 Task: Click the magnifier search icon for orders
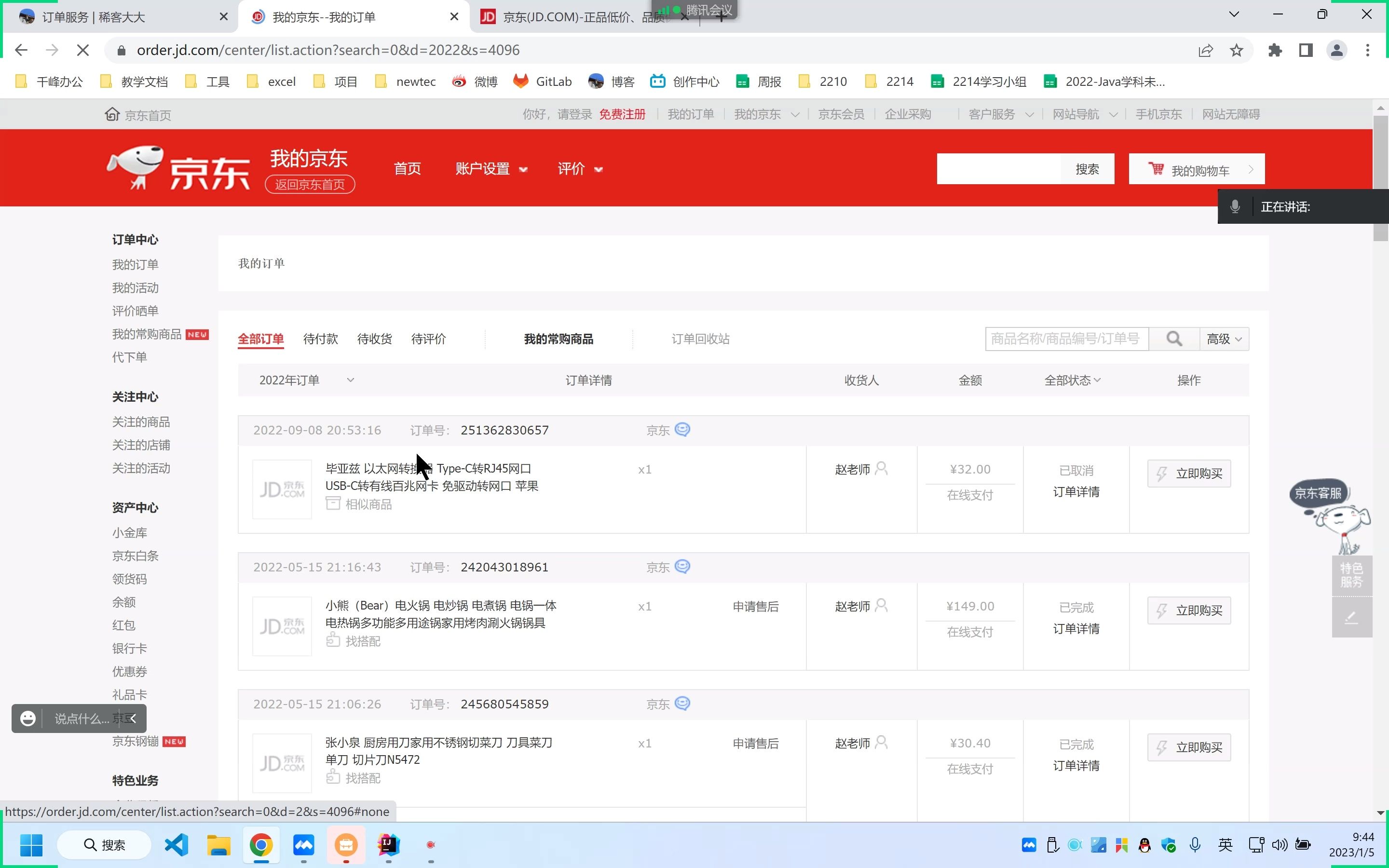coord(1174,339)
